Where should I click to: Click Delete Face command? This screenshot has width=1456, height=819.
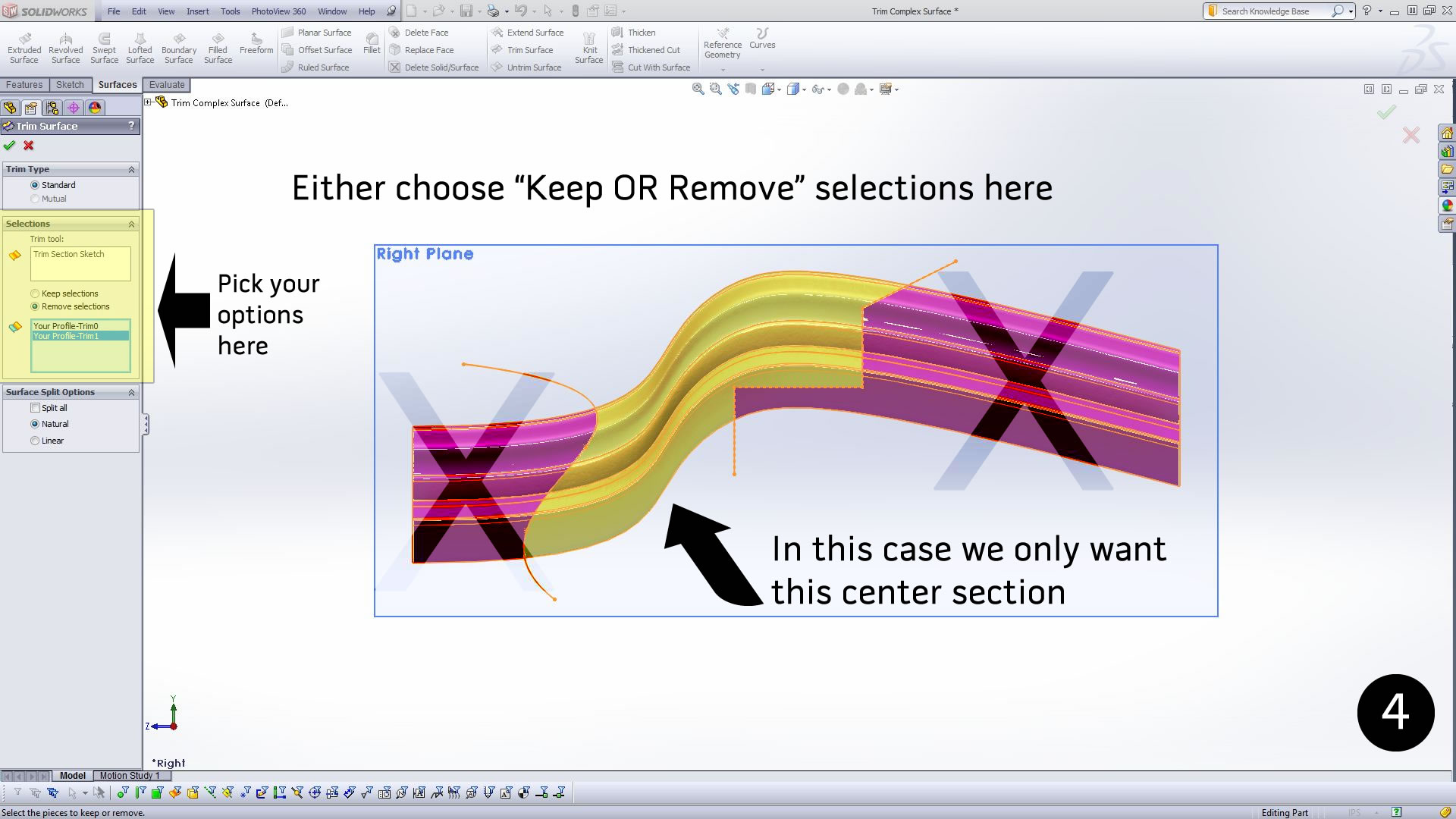(x=425, y=33)
